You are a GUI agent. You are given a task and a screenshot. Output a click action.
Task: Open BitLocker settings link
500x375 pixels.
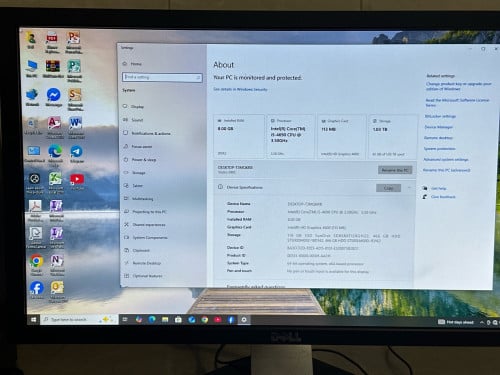click(440, 116)
